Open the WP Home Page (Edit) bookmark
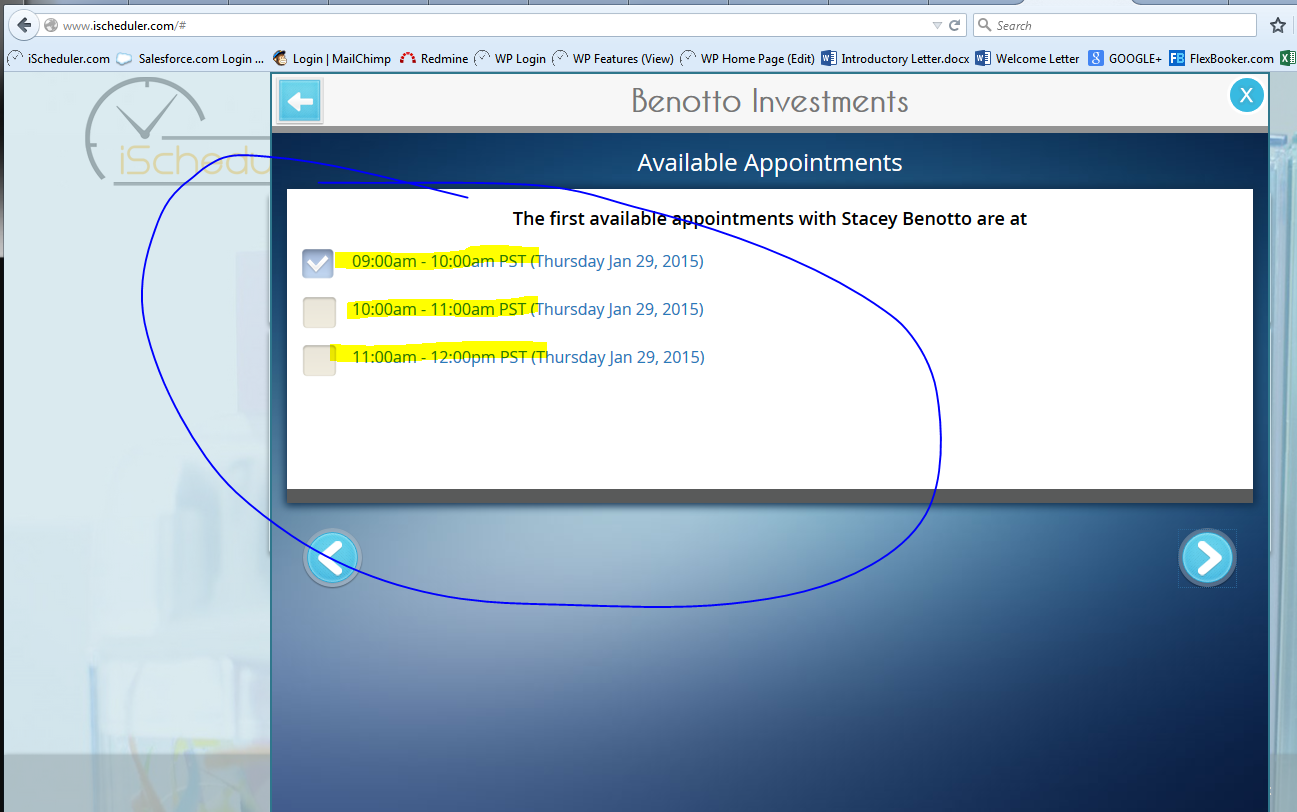 click(x=748, y=59)
